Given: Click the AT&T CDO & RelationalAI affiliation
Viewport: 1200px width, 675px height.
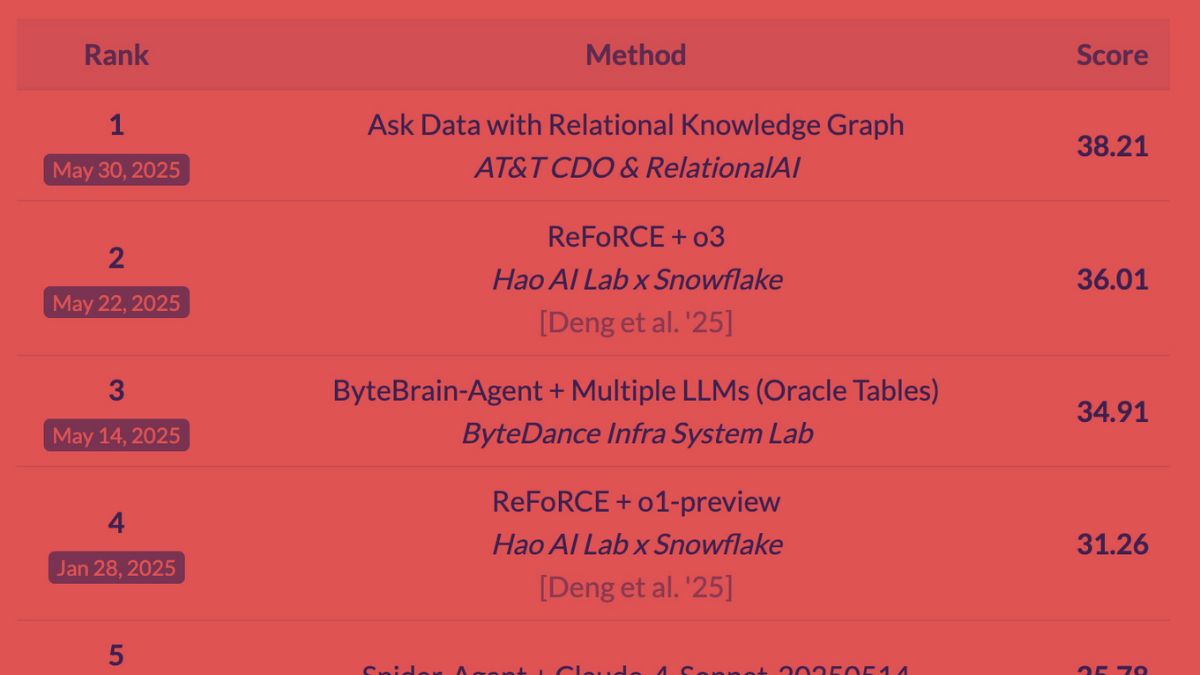Looking at the screenshot, I should coord(635,168).
